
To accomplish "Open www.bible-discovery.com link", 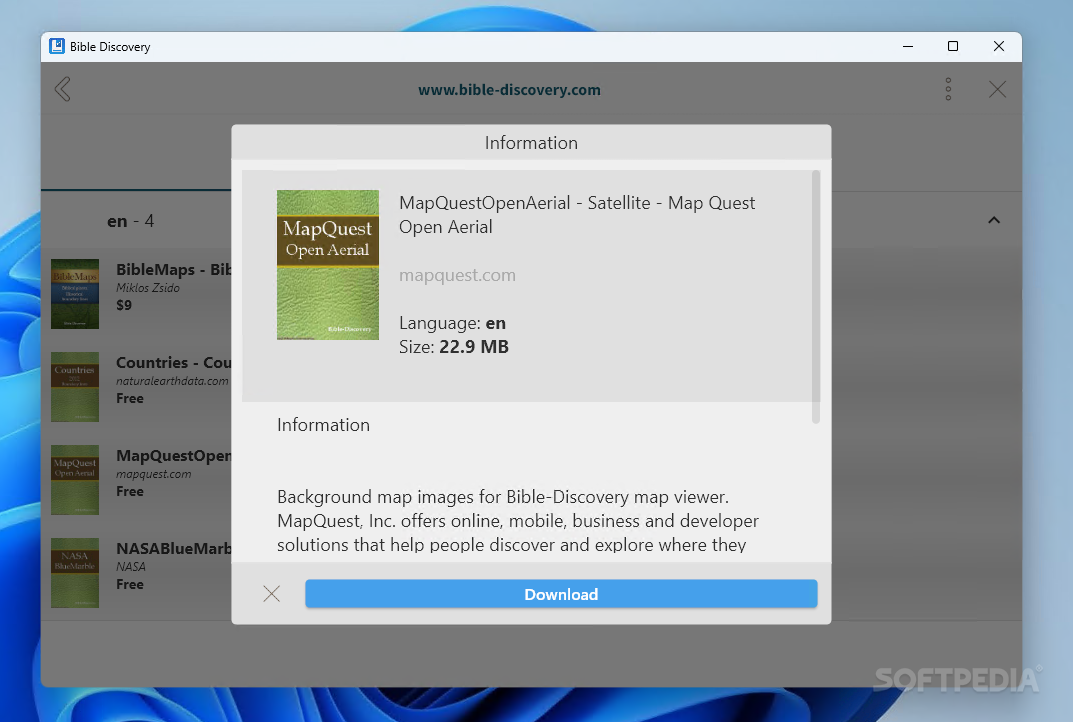I will coord(509,90).
